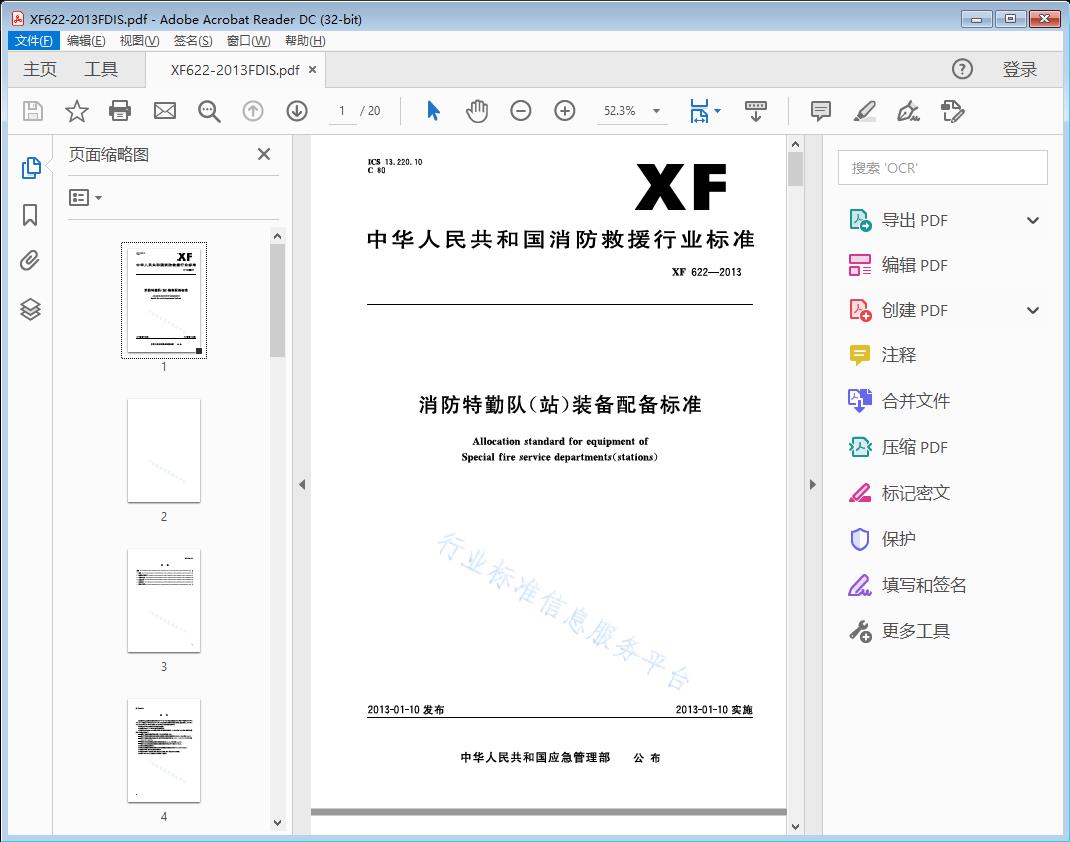Switch to the 工具 tab
1070x842 pixels.
click(101, 69)
